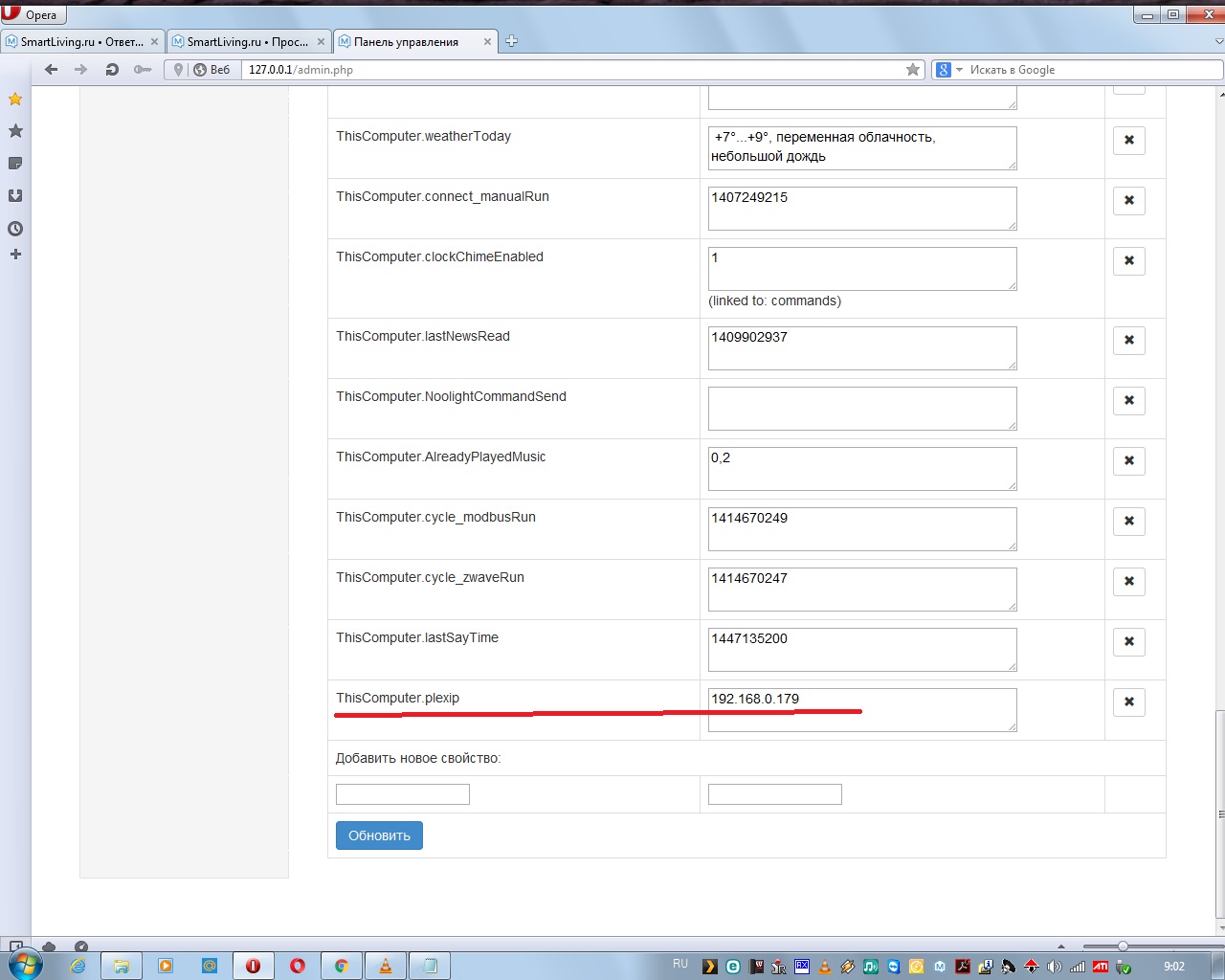1225x980 pixels.
Task: Click the Обновить button
Action: (x=379, y=835)
